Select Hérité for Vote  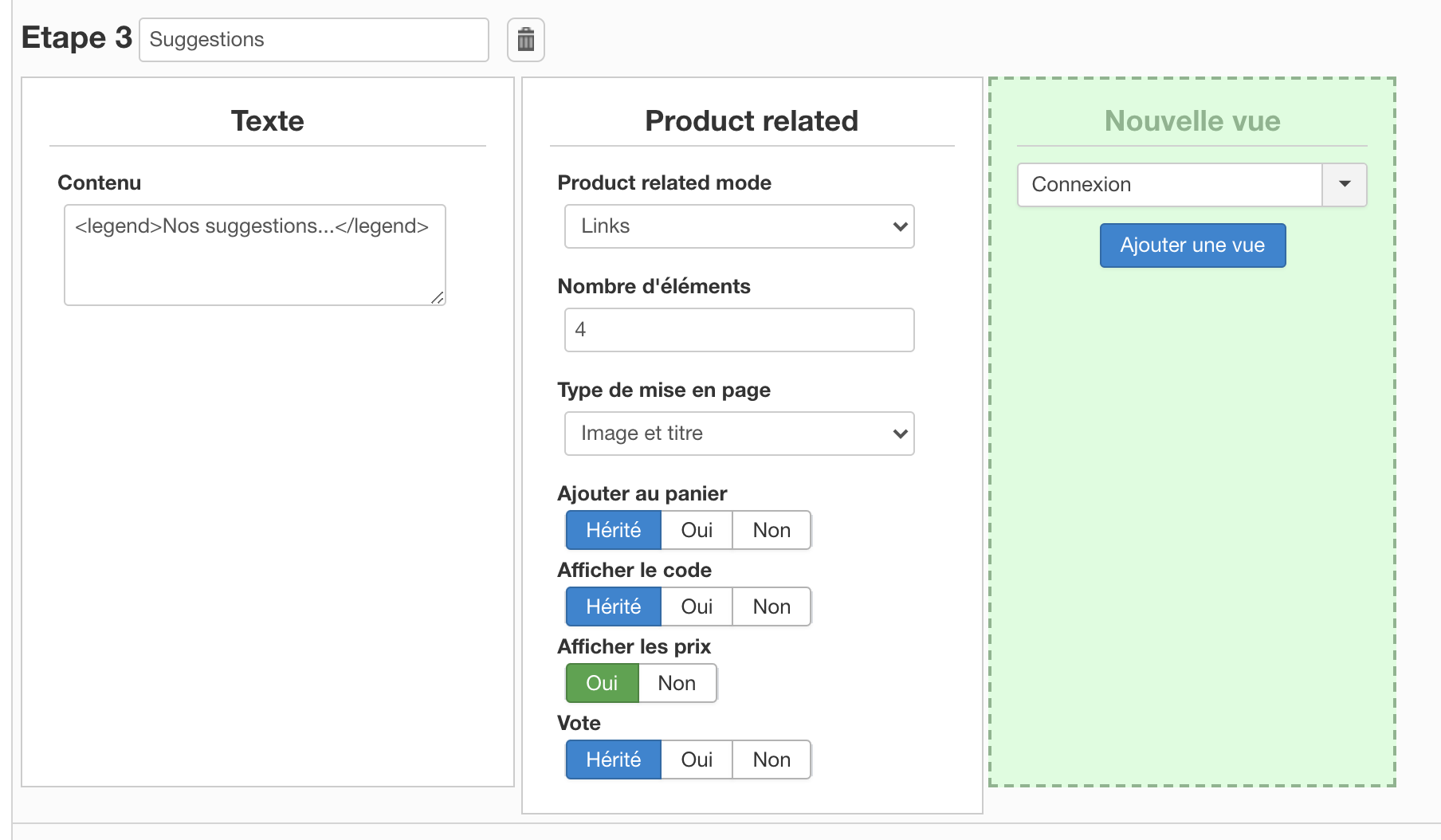[613, 760]
